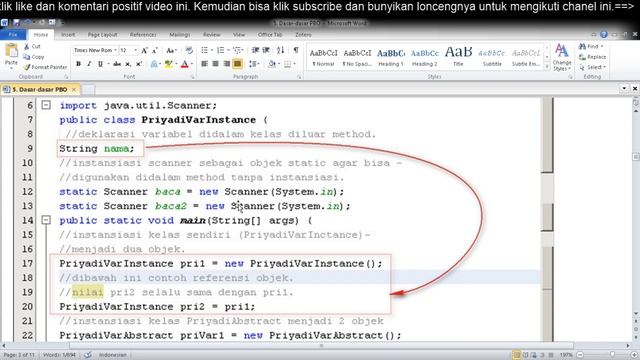Apply the No Spacing style
Screen dimensions: 640x360
(x=357, y=57)
